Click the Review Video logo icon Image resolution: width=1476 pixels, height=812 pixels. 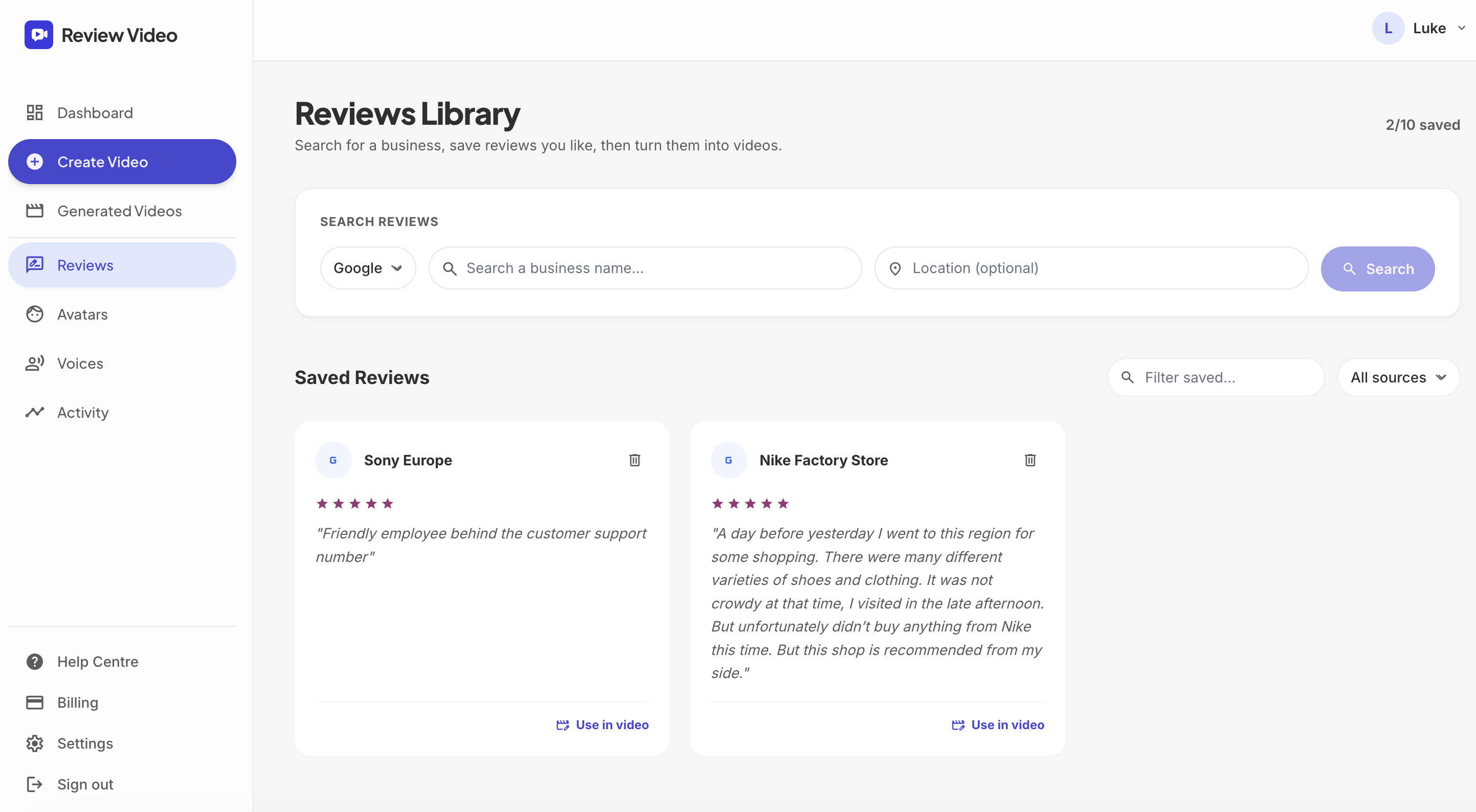click(38, 35)
